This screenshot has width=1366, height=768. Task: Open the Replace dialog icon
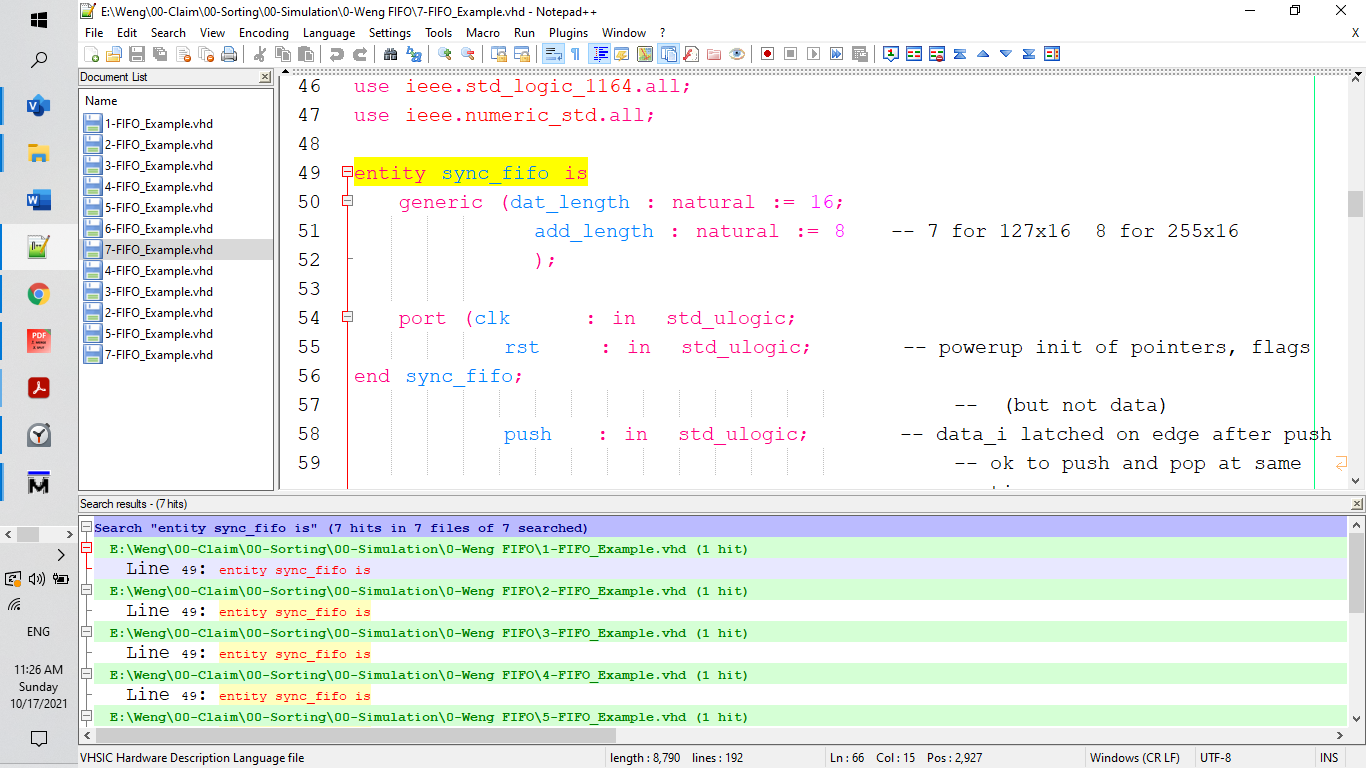414,54
